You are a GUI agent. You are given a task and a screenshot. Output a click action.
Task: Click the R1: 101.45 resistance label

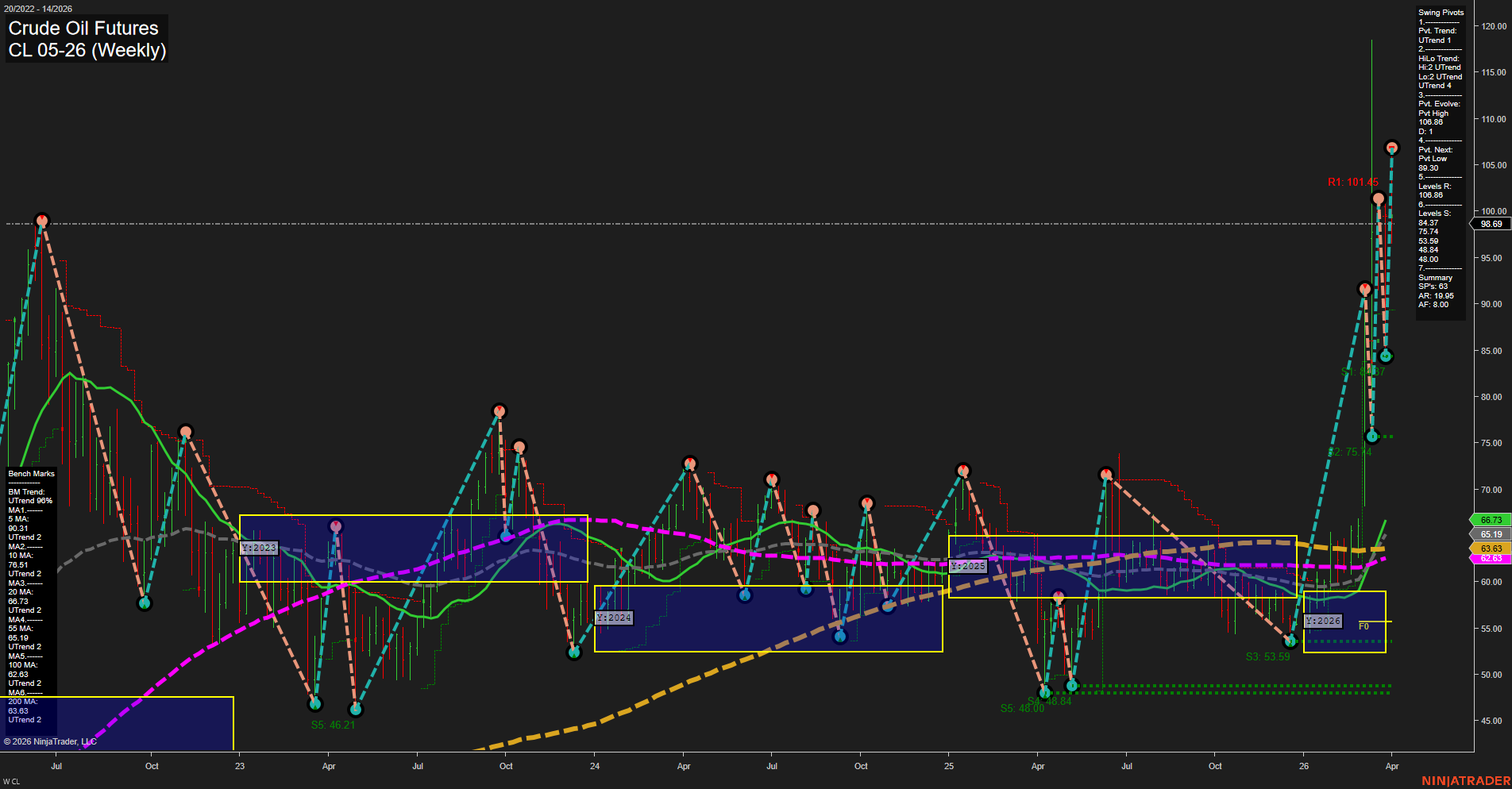click(1355, 181)
